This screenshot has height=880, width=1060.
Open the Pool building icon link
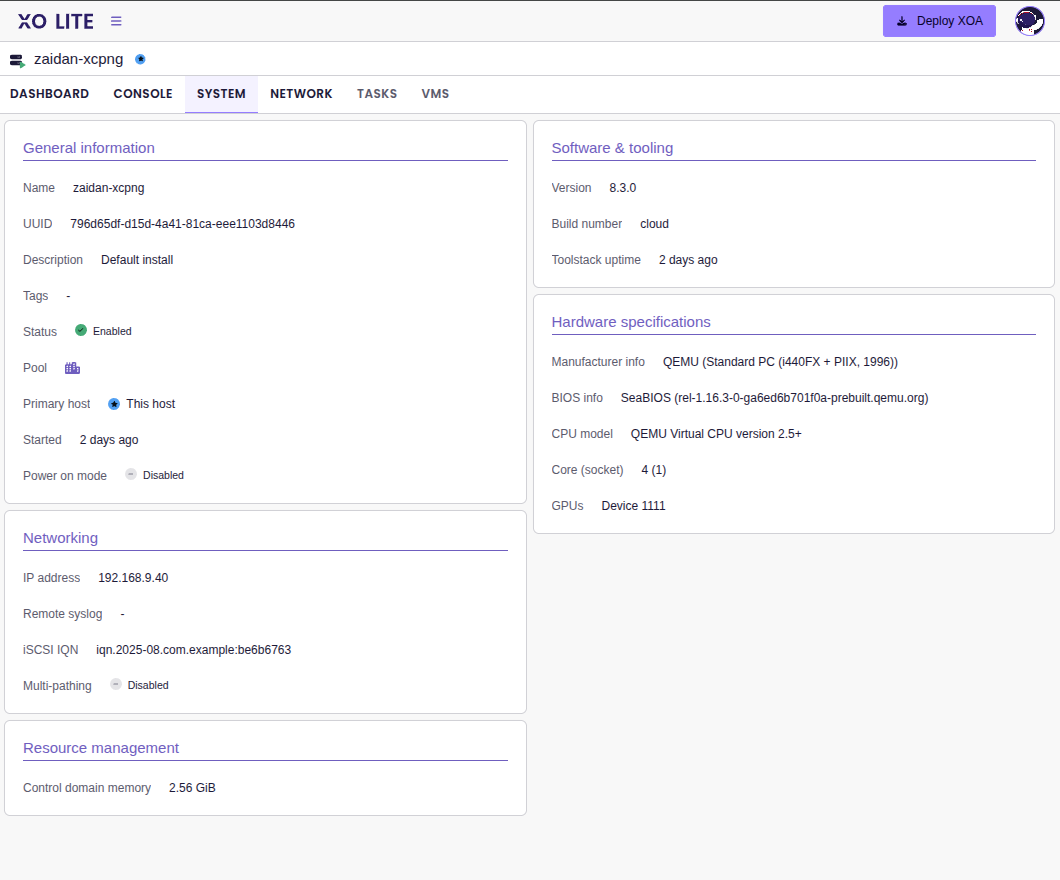(x=72, y=368)
